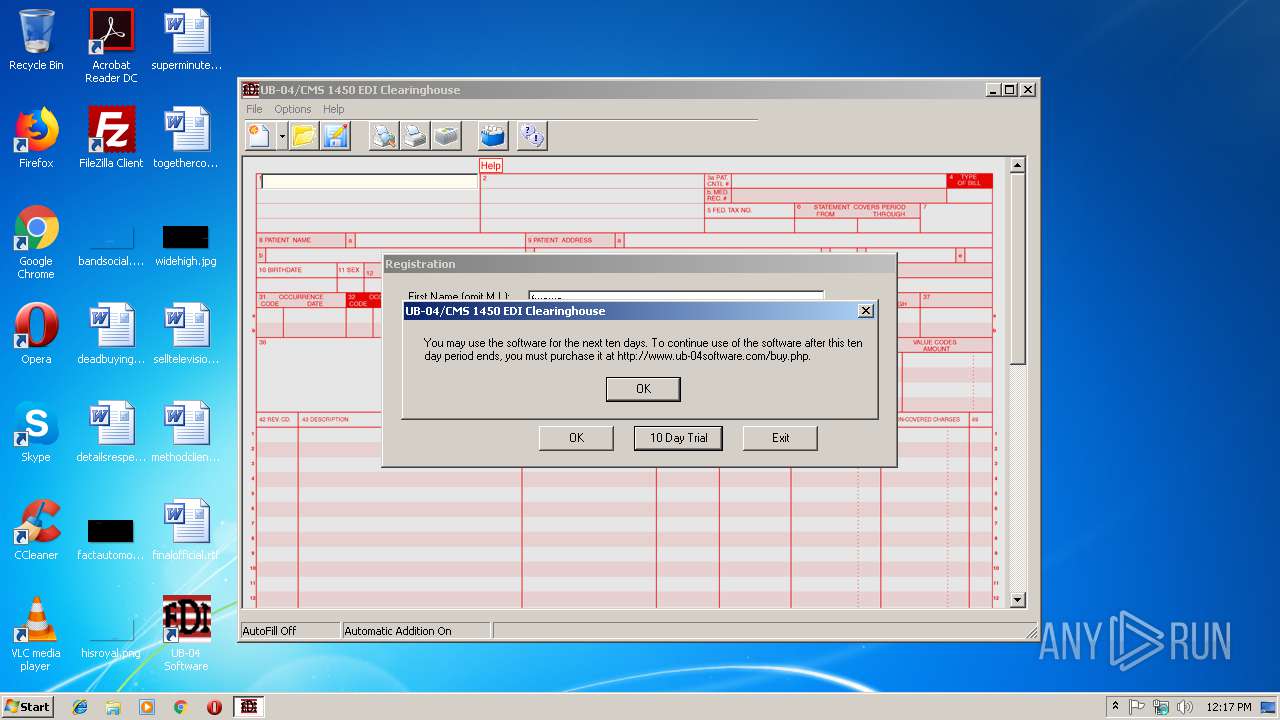Open CCleaner desktop shortcut
Screen dimensions: 1280x720
pos(36,530)
